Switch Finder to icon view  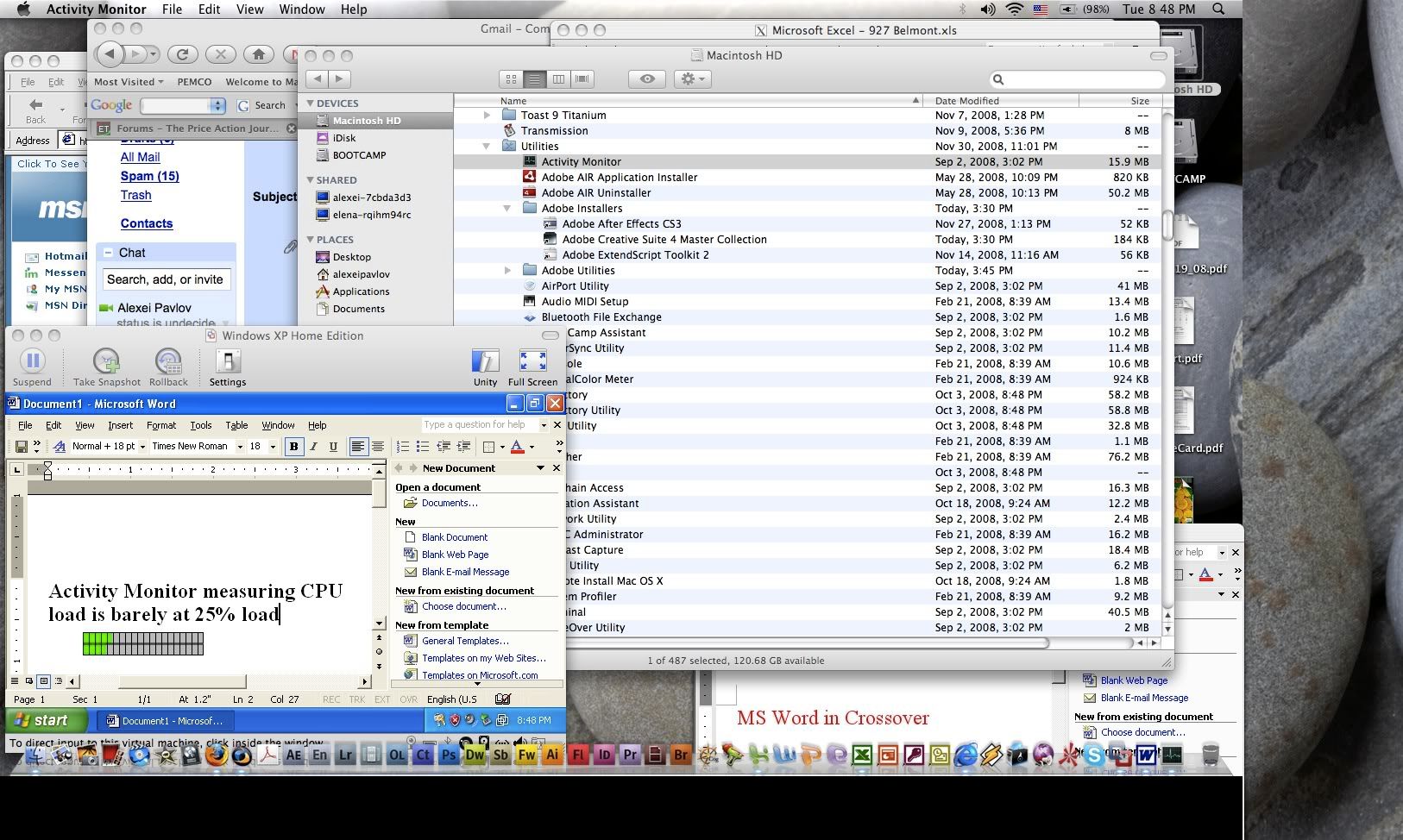tap(511, 78)
